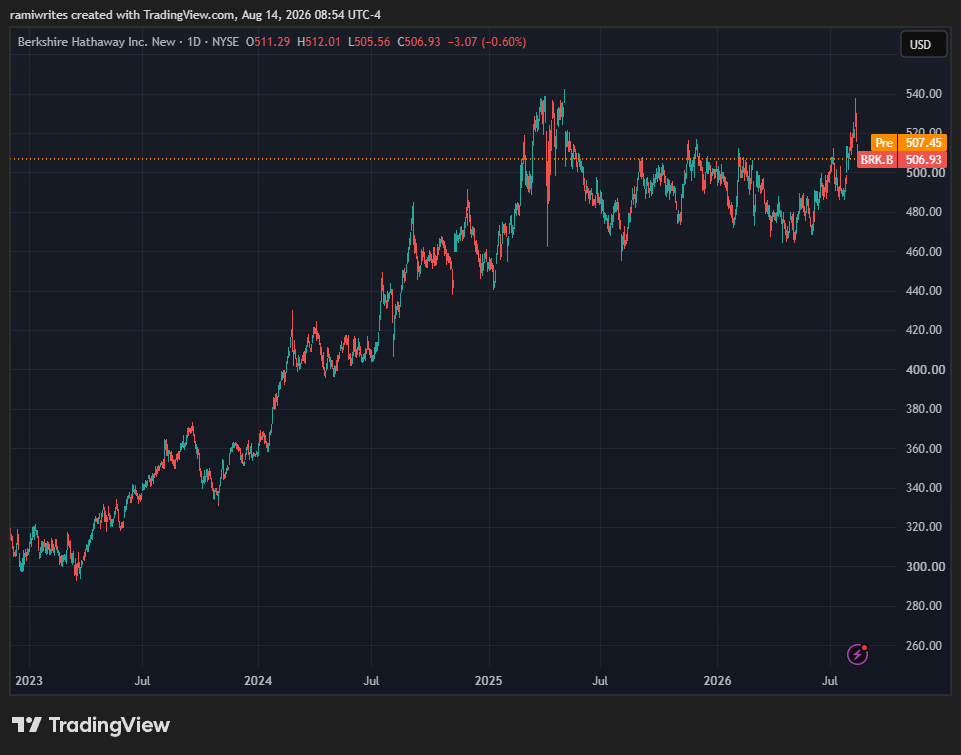This screenshot has width=961, height=755.
Task: Click the Jul label between 2023 and 2024
Action: (142, 681)
